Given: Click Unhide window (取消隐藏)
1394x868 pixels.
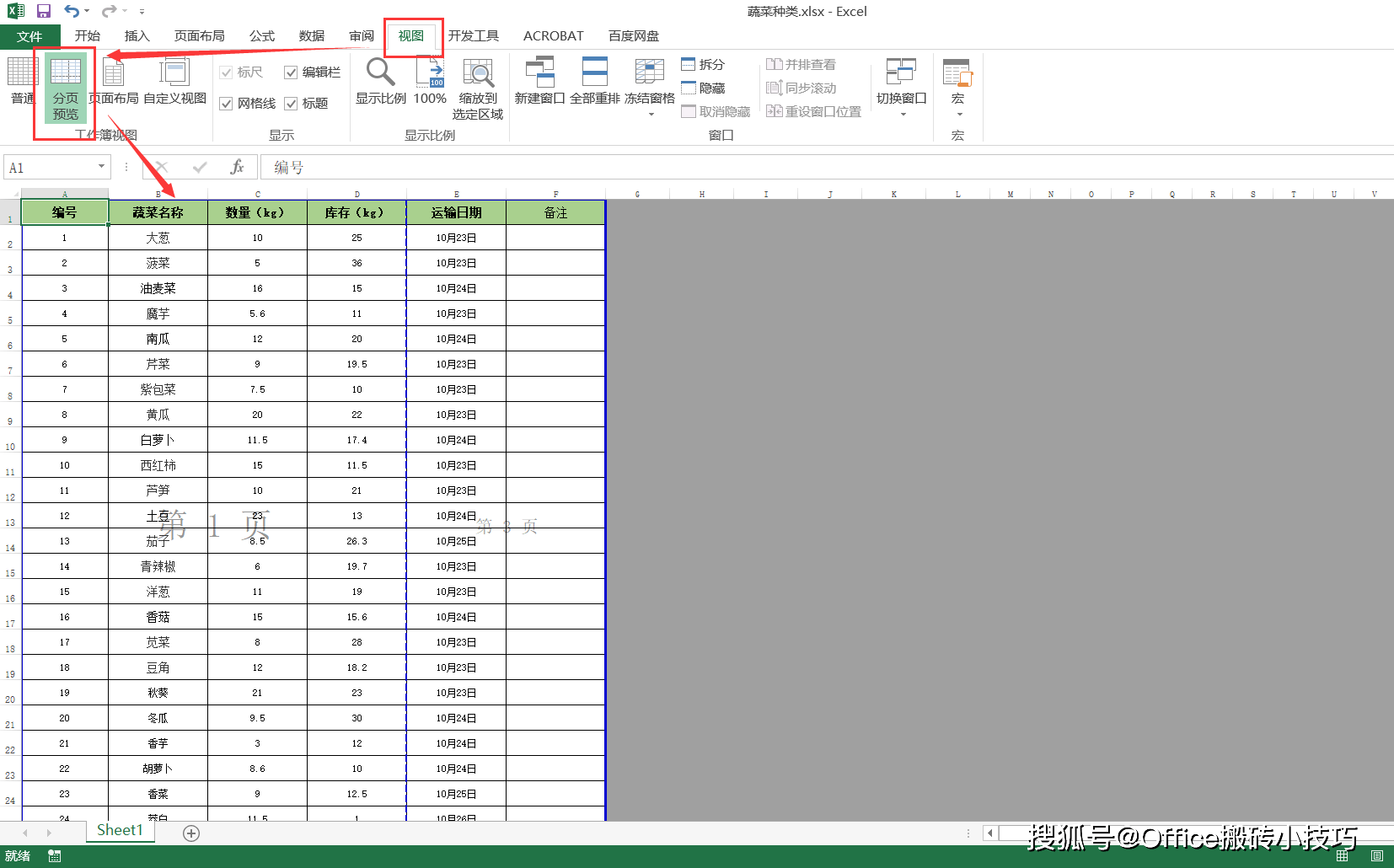Looking at the screenshot, I should coord(716,111).
